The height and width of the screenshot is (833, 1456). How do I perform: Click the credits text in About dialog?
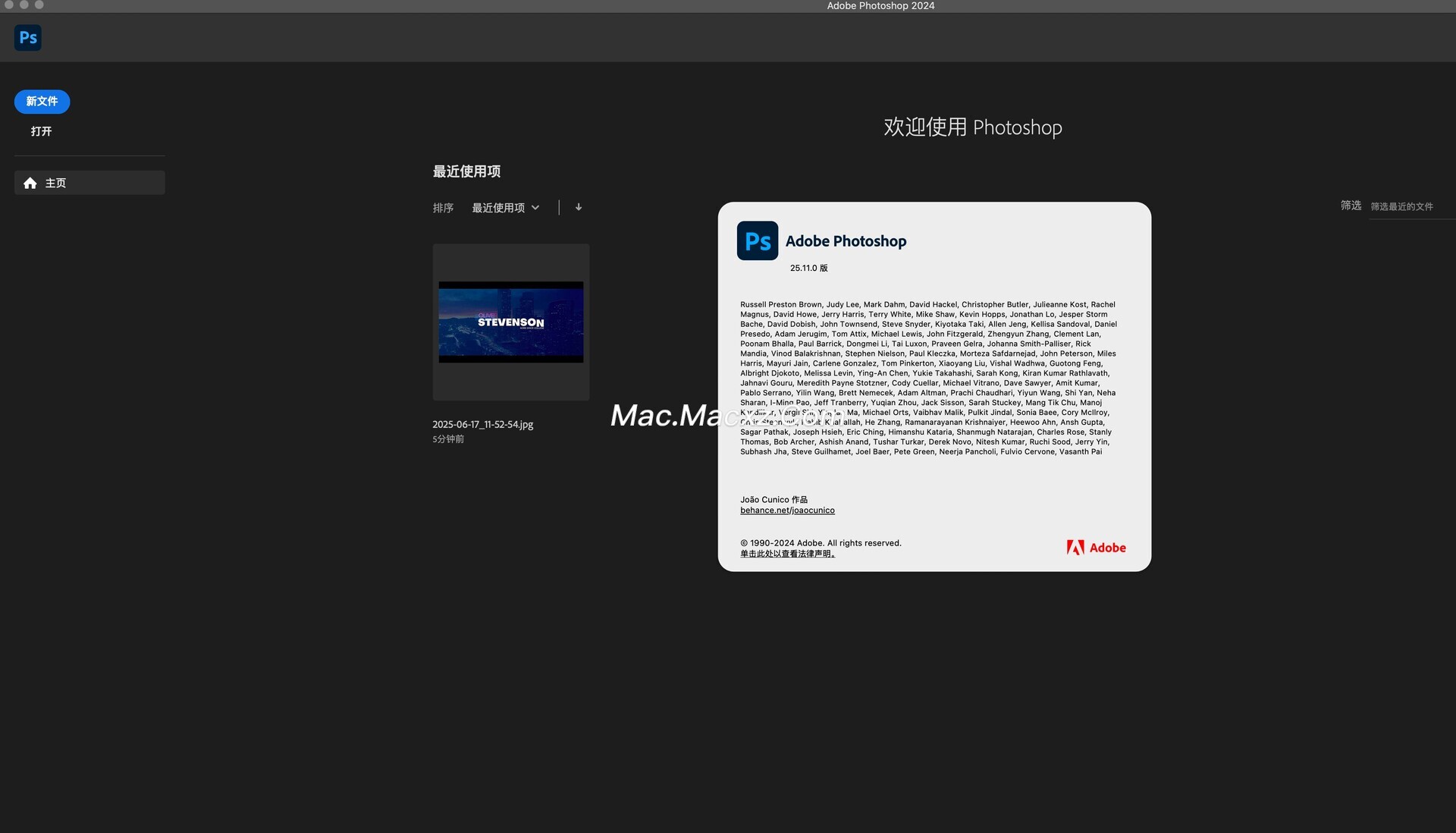point(928,378)
